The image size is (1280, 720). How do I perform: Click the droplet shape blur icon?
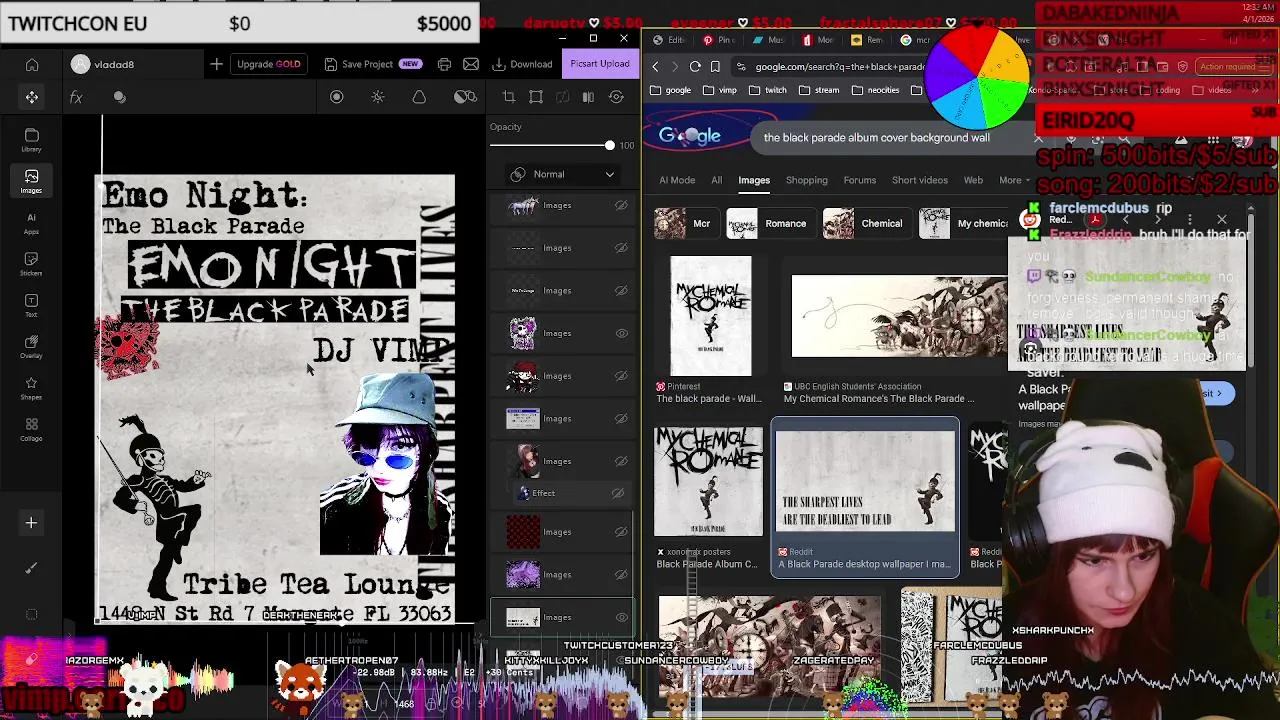[419, 97]
